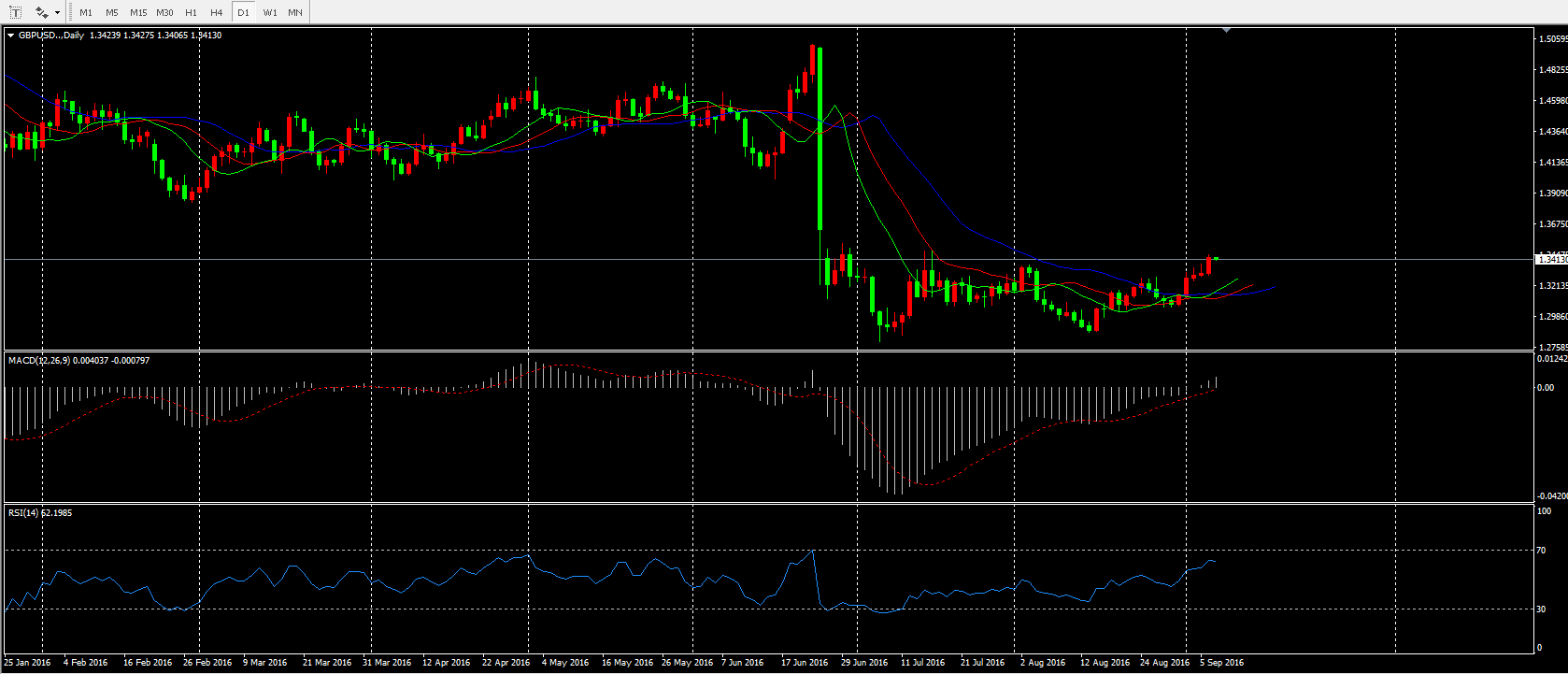
Task: Switch chart to M15 timeframe
Action: 138,12
